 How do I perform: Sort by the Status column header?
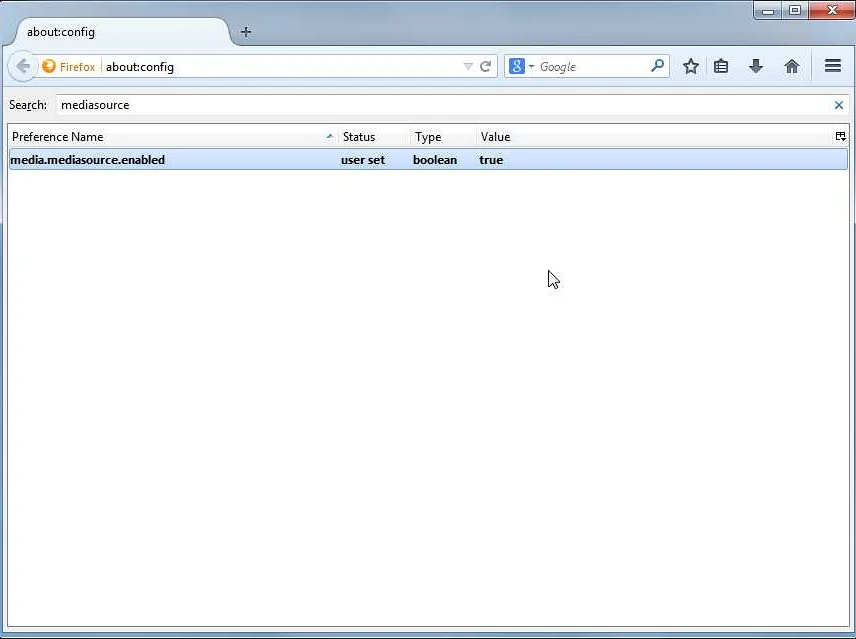point(372,137)
